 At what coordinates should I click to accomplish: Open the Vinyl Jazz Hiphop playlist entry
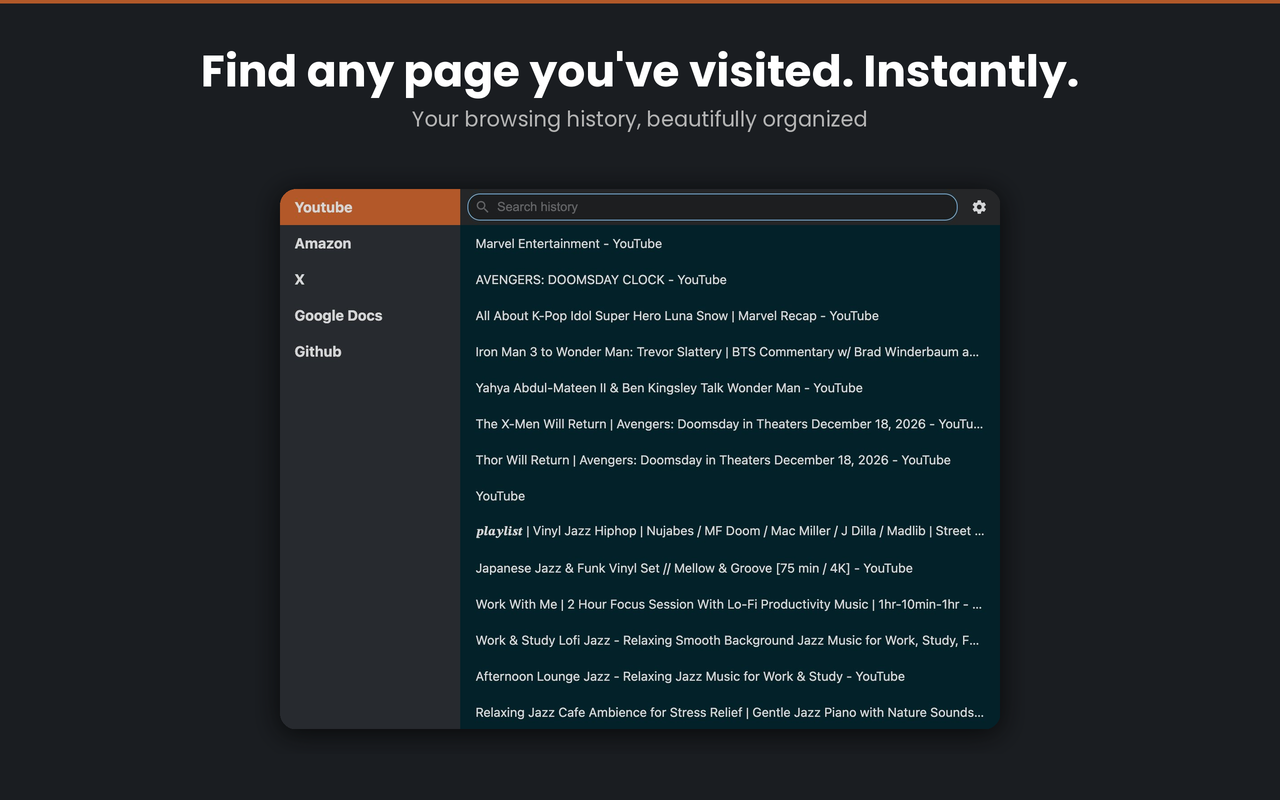pyautogui.click(x=730, y=531)
